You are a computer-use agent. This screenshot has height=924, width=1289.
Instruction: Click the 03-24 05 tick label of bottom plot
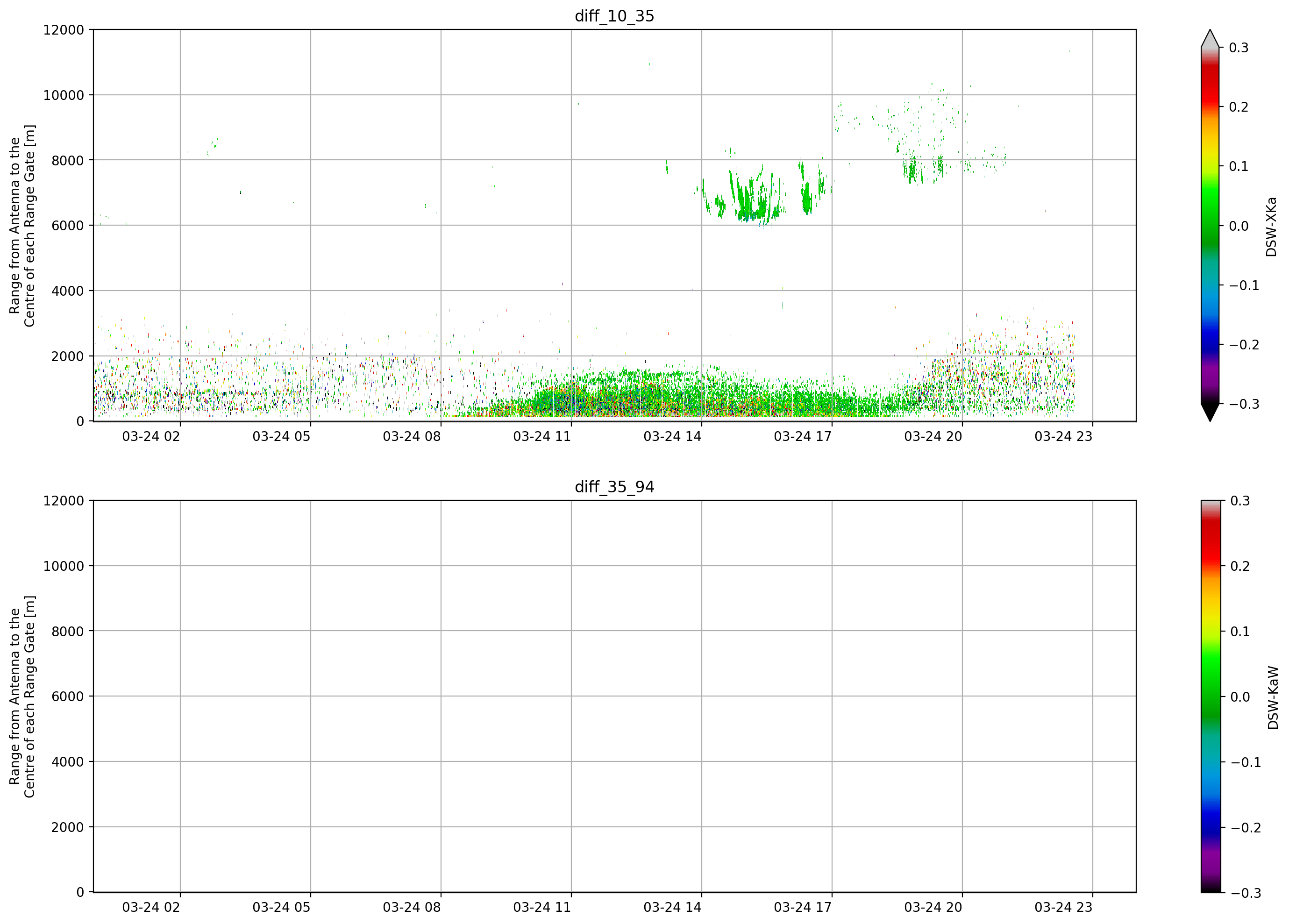tap(281, 907)
